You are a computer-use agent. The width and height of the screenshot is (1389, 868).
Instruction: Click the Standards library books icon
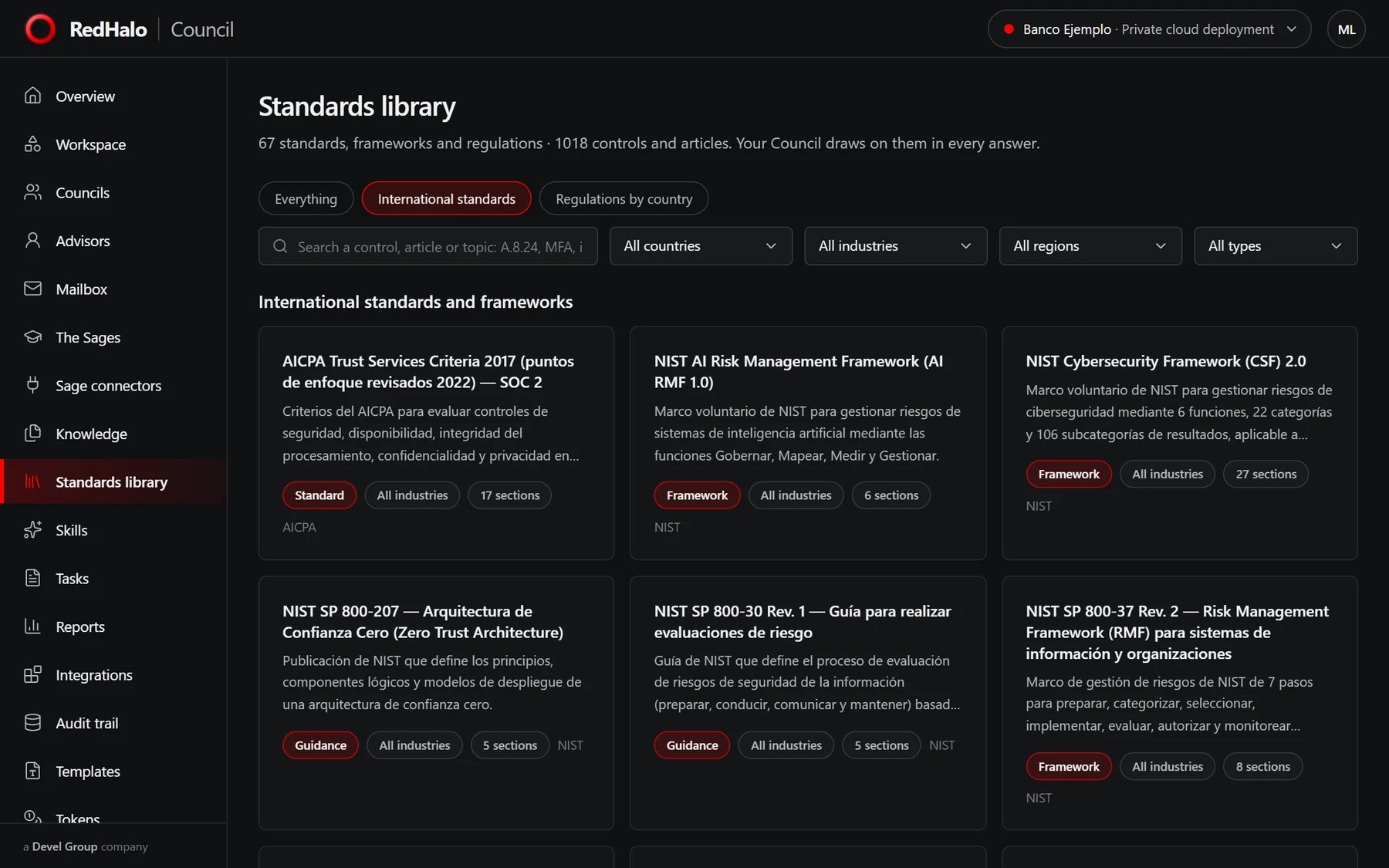32,481
